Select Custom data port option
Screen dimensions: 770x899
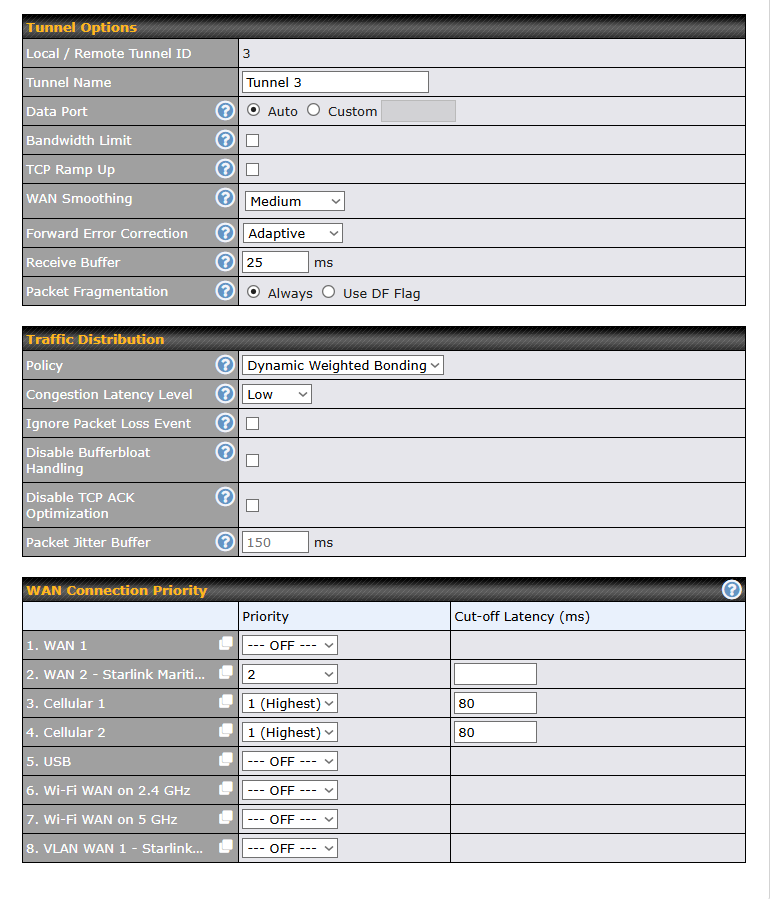click(314, 110)
